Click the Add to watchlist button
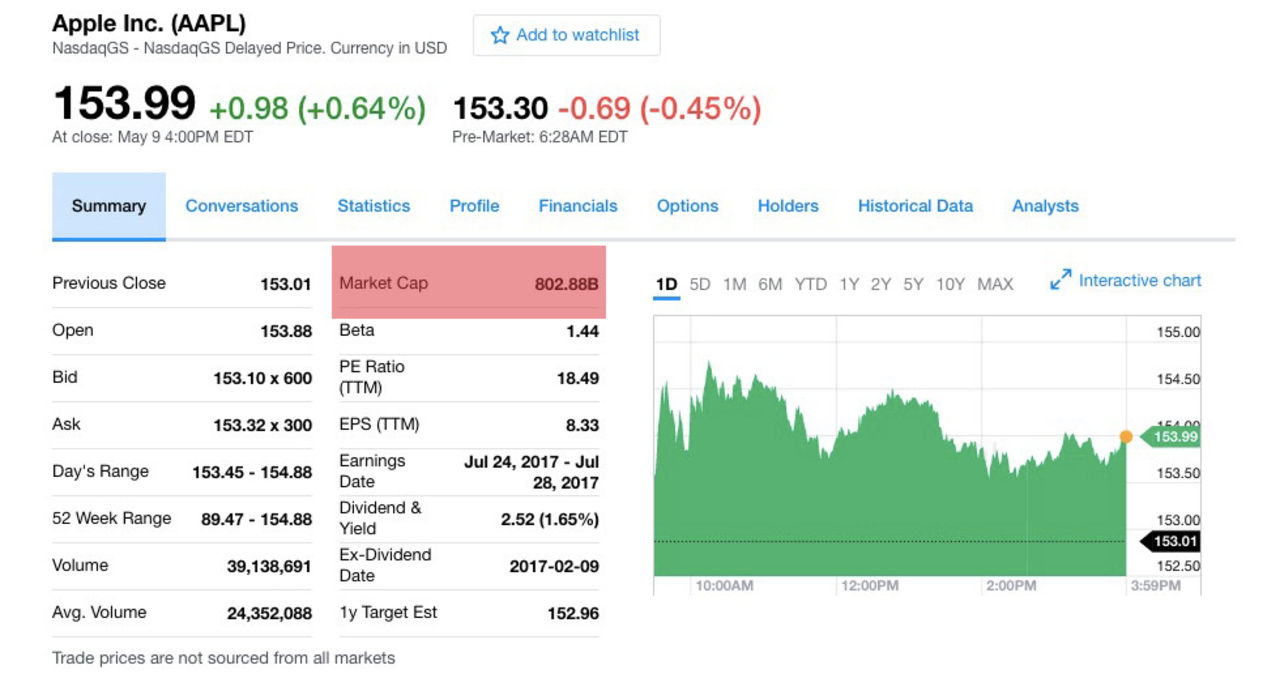Image resolution: width=1280 pixels, height=678 pixels. 566,36
